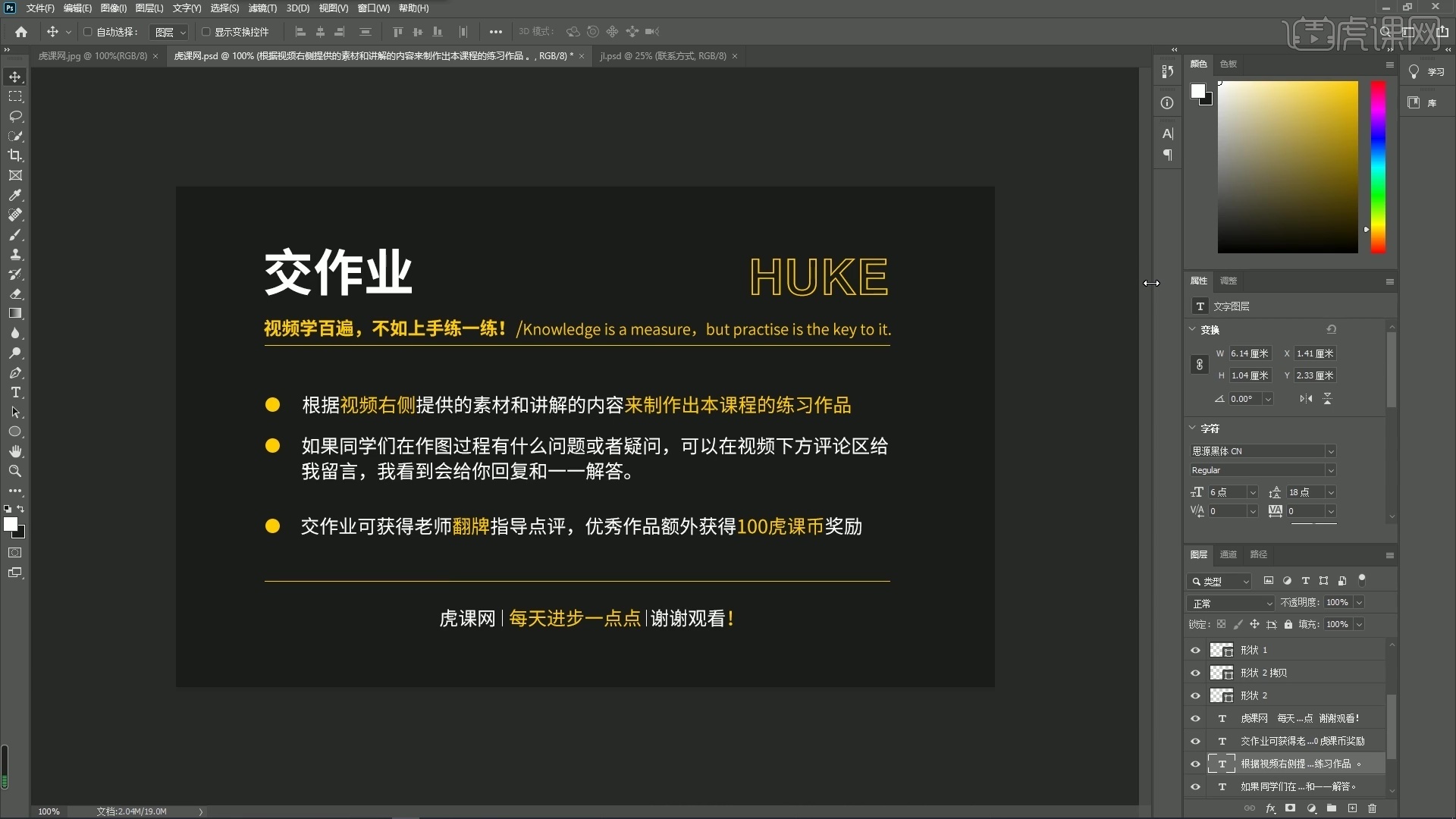This screenshot has height=819, width=1456.
Task: Hide the 形状 1 layer
Action: 1196,650
